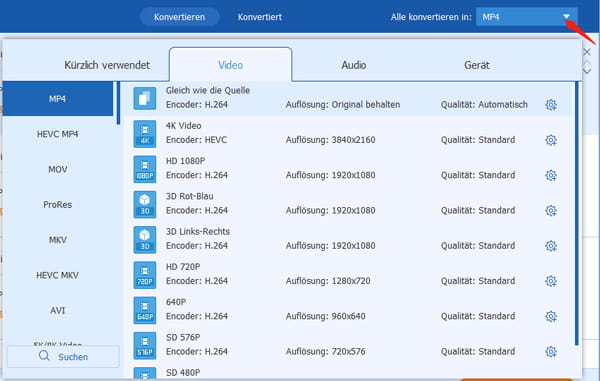Click the Gleich wie die Quelle copy icon

click(145, 98)
